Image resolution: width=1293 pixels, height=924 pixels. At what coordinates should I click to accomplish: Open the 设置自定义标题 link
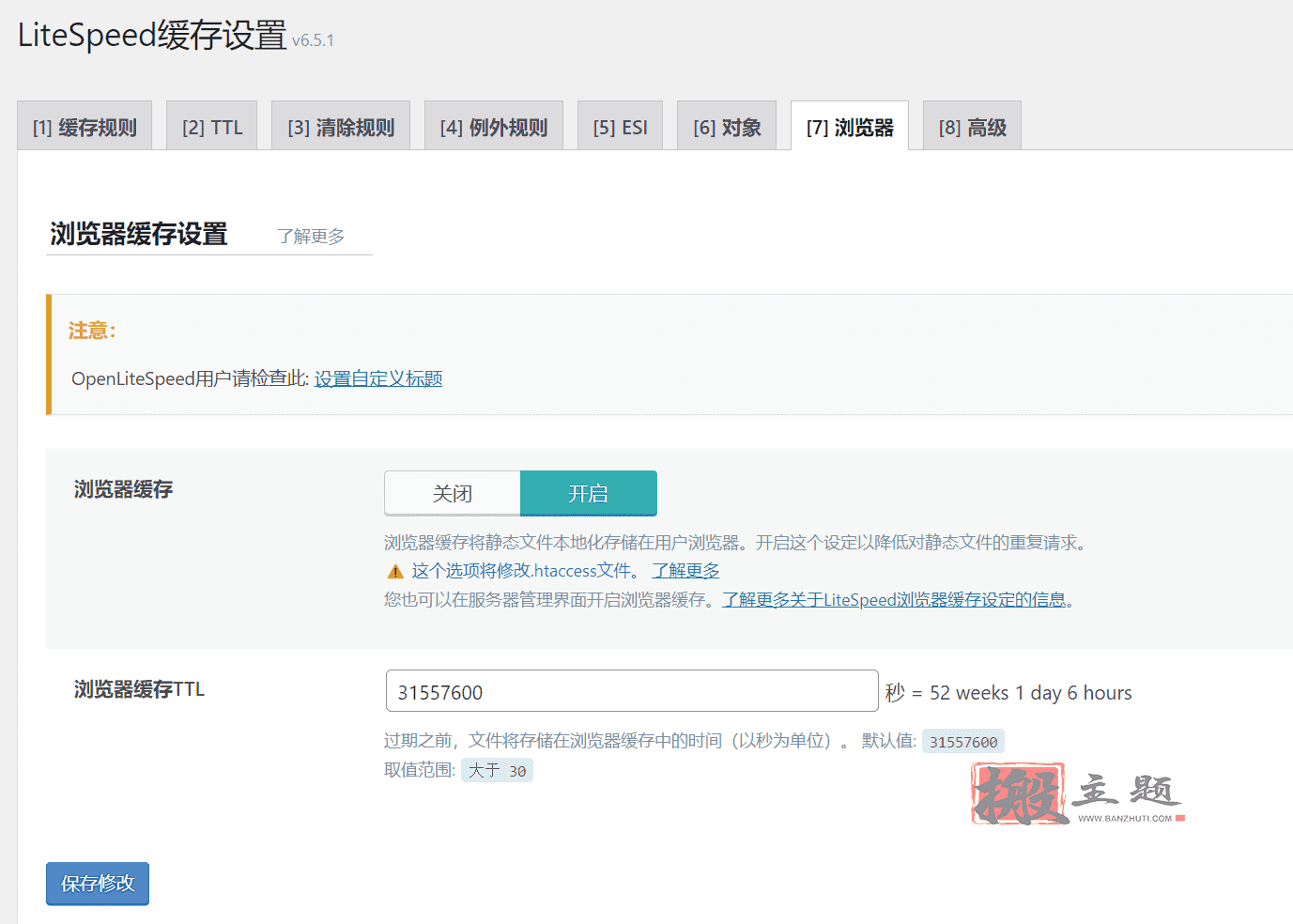tap(378, 378)
